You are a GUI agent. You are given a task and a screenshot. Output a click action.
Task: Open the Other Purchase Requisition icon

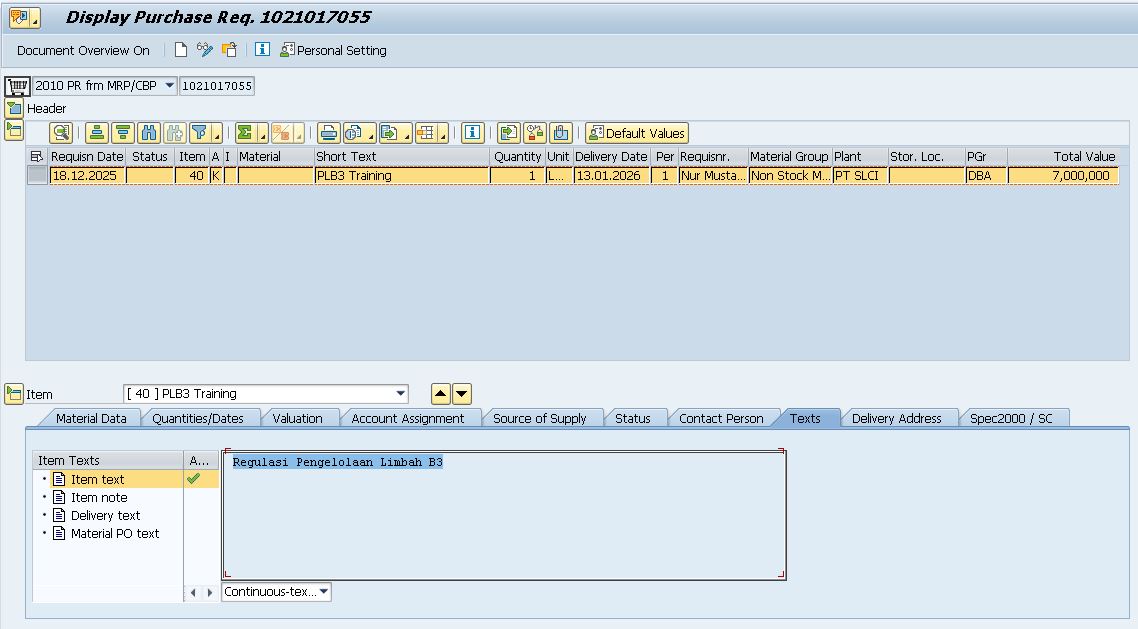pyautogui.click(x=230, y=50)
